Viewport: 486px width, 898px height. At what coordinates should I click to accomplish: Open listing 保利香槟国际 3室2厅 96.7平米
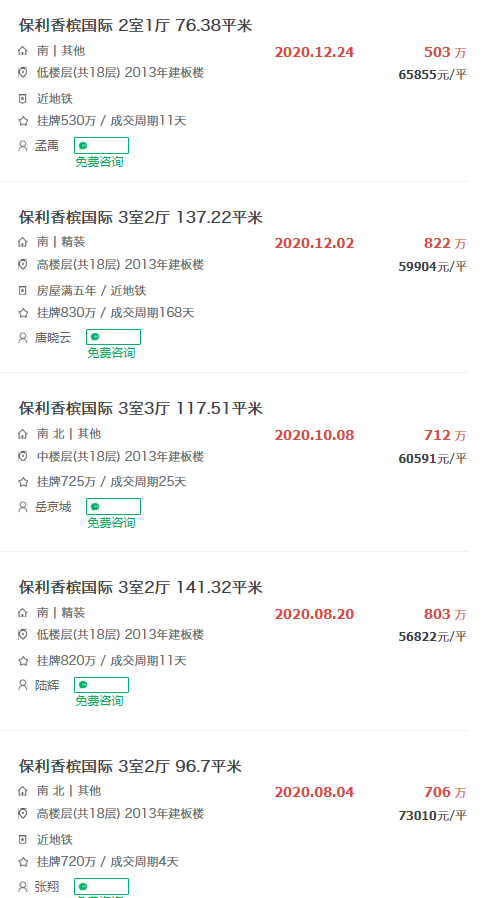click(x=130, y=766)
